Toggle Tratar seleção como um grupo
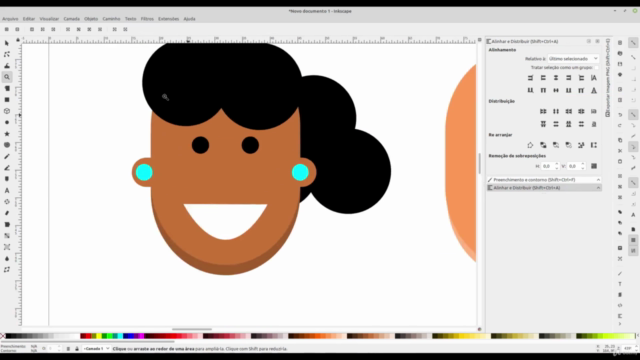 [596, 67]
